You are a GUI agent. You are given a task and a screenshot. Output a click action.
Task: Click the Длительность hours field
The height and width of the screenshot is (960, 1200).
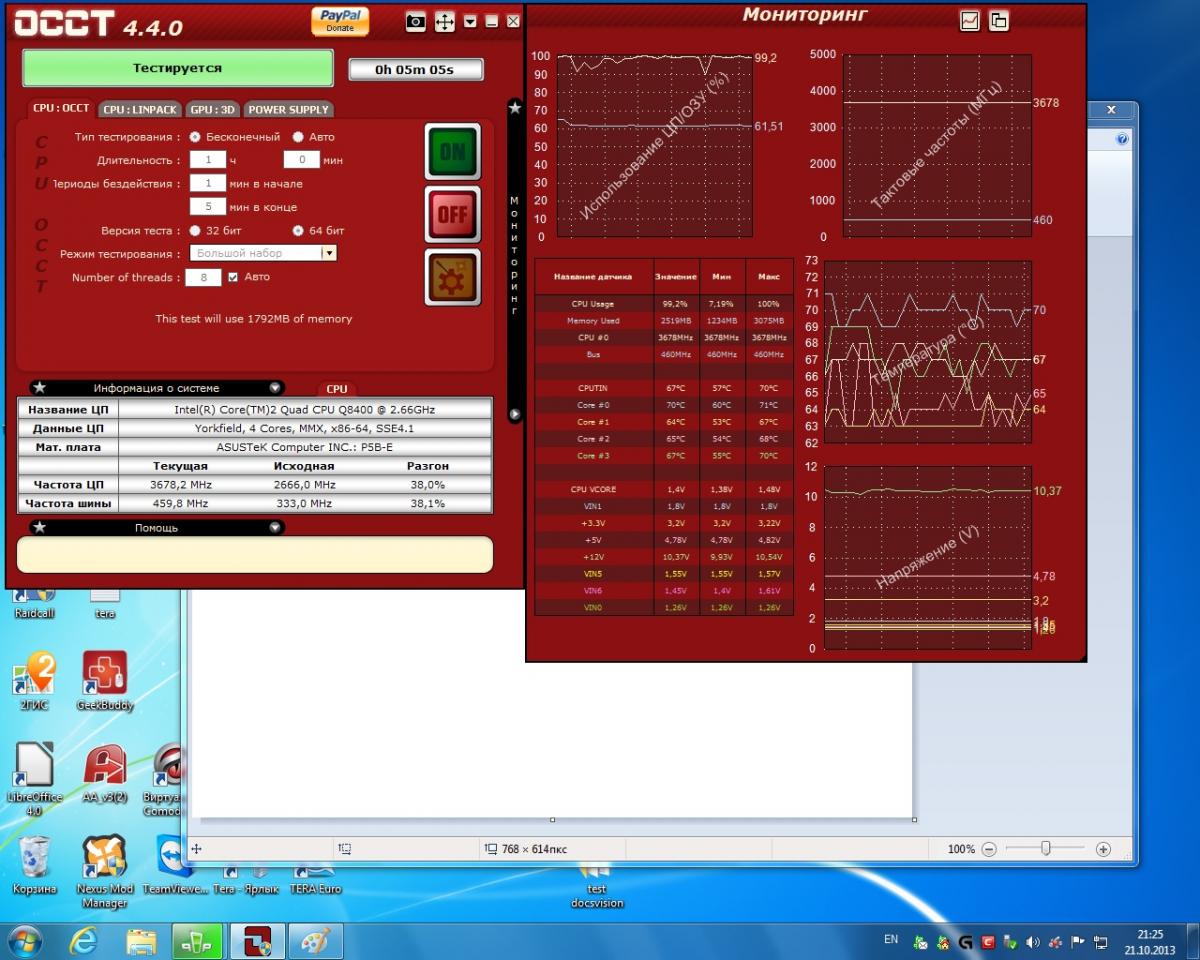(x=207, y=160)
